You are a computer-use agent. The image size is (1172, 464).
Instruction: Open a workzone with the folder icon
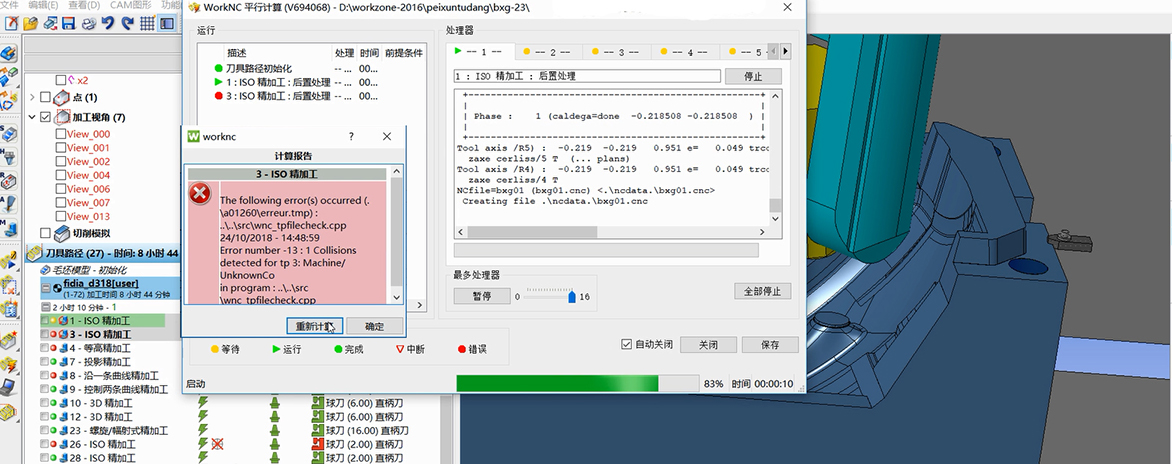coord(31,23)
